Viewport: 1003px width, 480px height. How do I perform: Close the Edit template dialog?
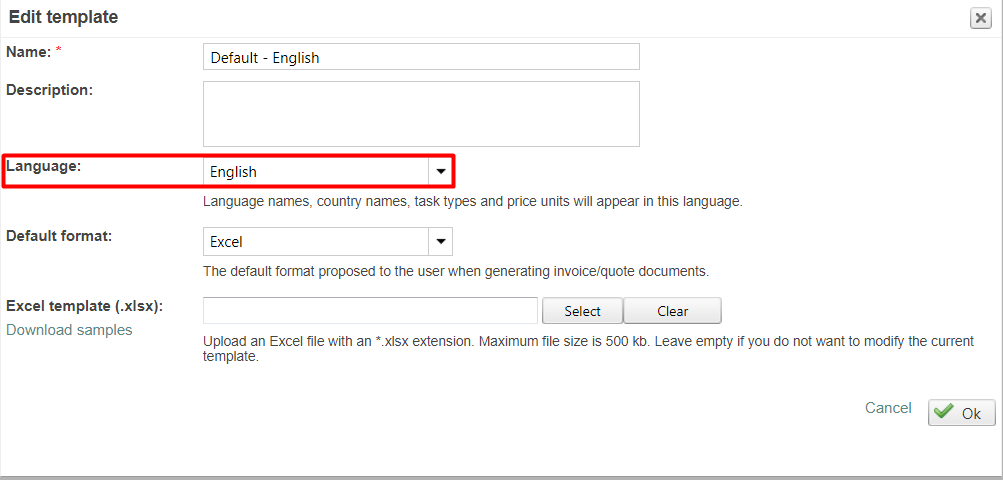click(981, 18)
